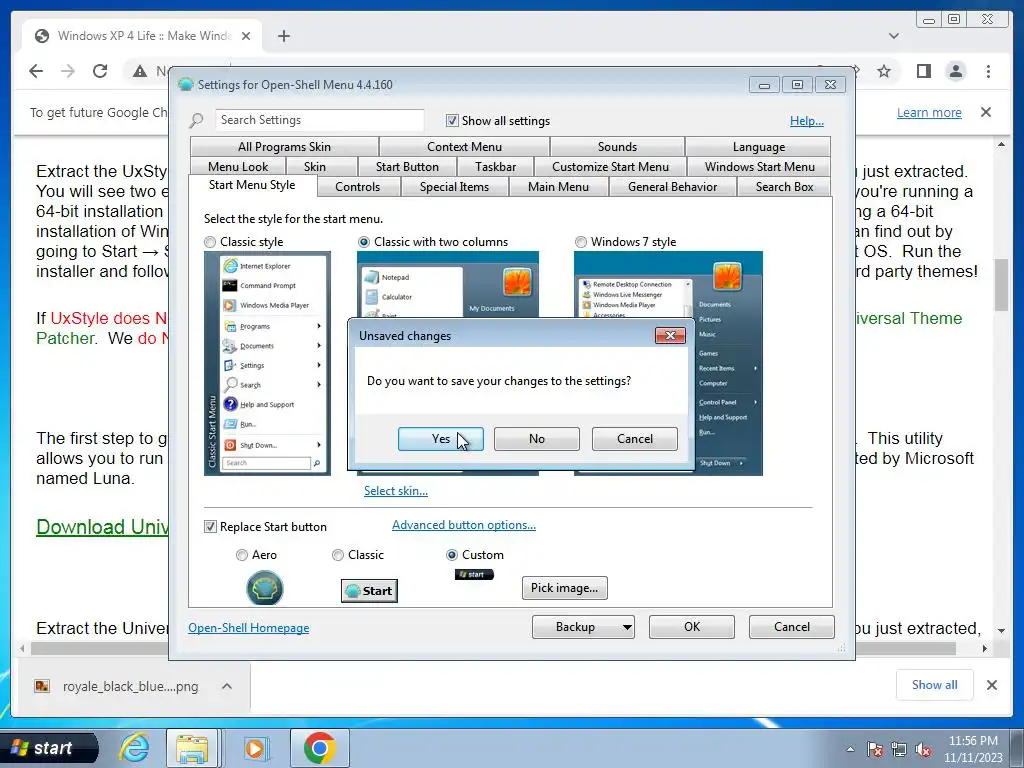Open Main Menu tab
Viewport: 1024px width, 768px height.
pyautogui.click(x=558, y=187)
